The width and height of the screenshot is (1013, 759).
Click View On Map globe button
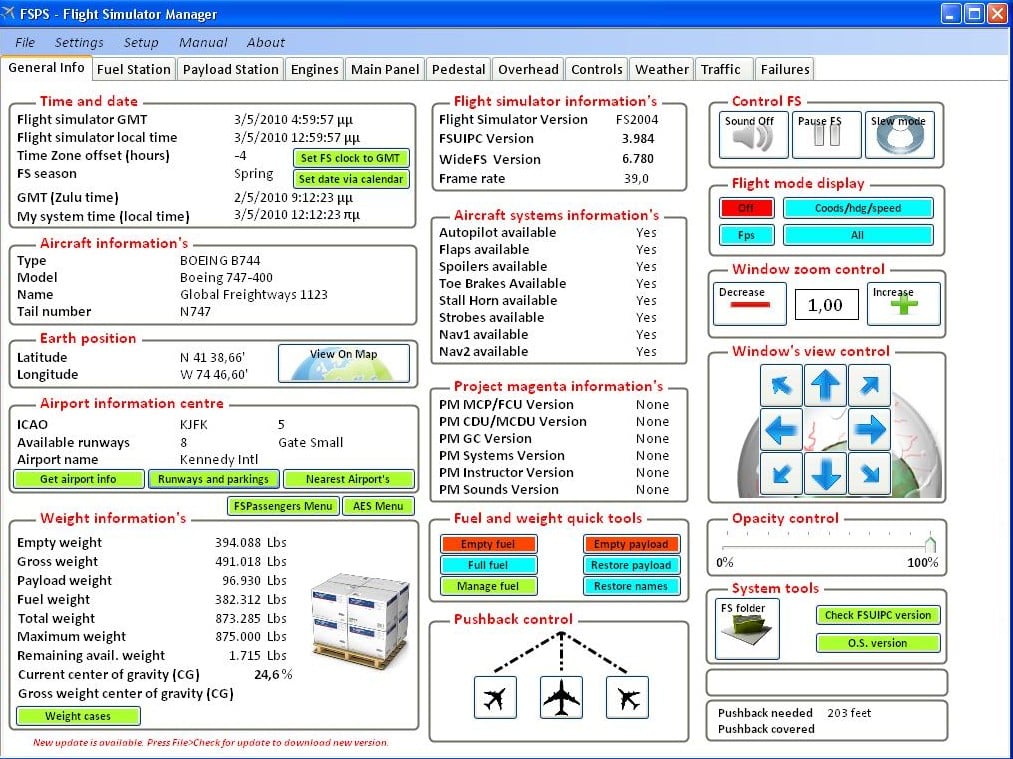click(343, 364)
